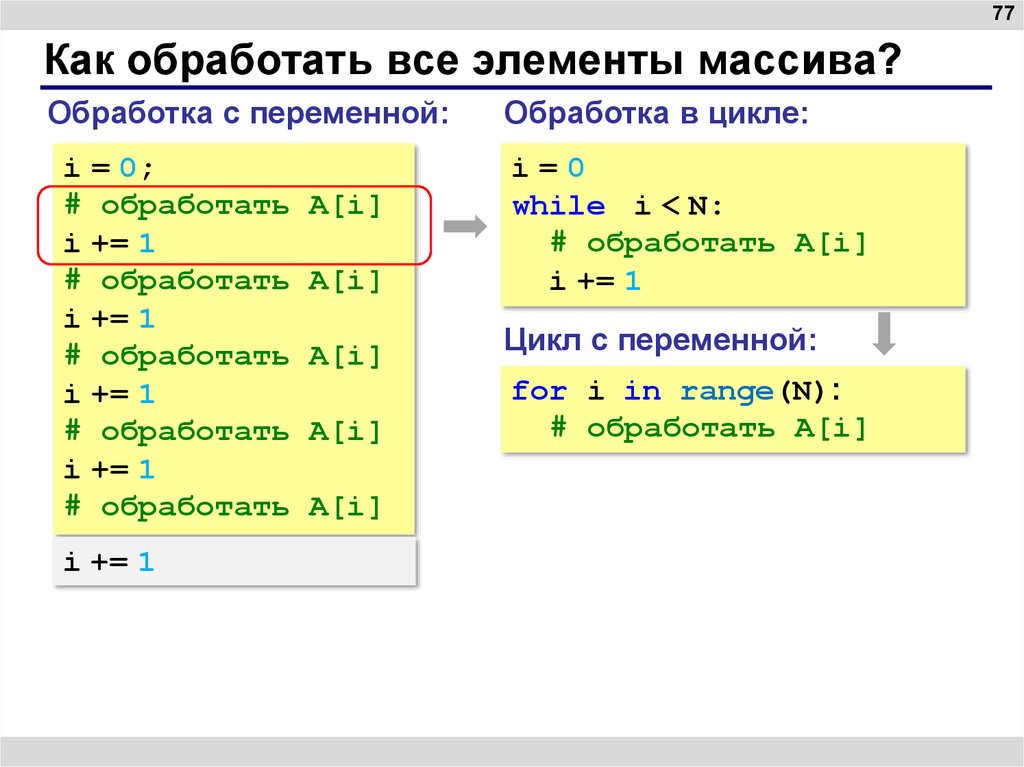Select the heading 'Цикл с переменной:'
This screenshot has width=1024, height=767.
tap(660, 340)
